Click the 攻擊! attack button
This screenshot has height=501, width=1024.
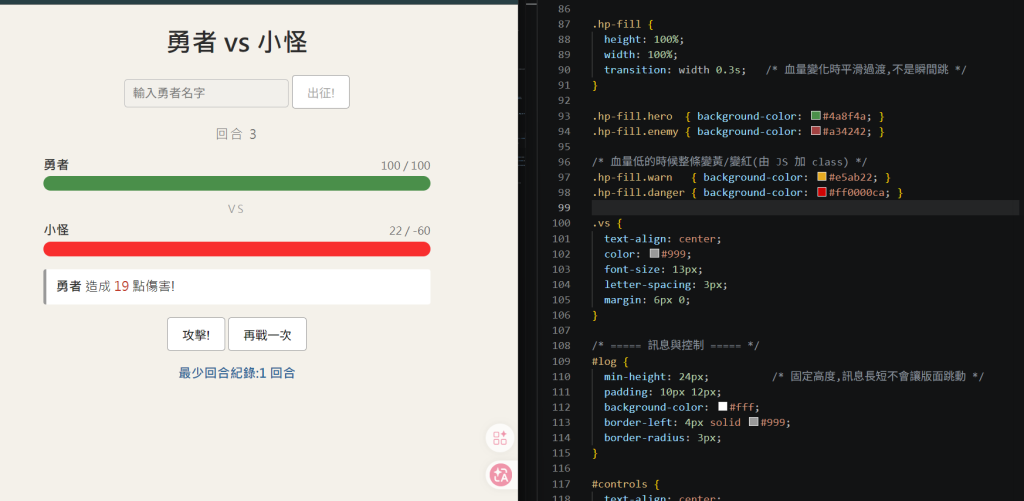pos(196,334)
